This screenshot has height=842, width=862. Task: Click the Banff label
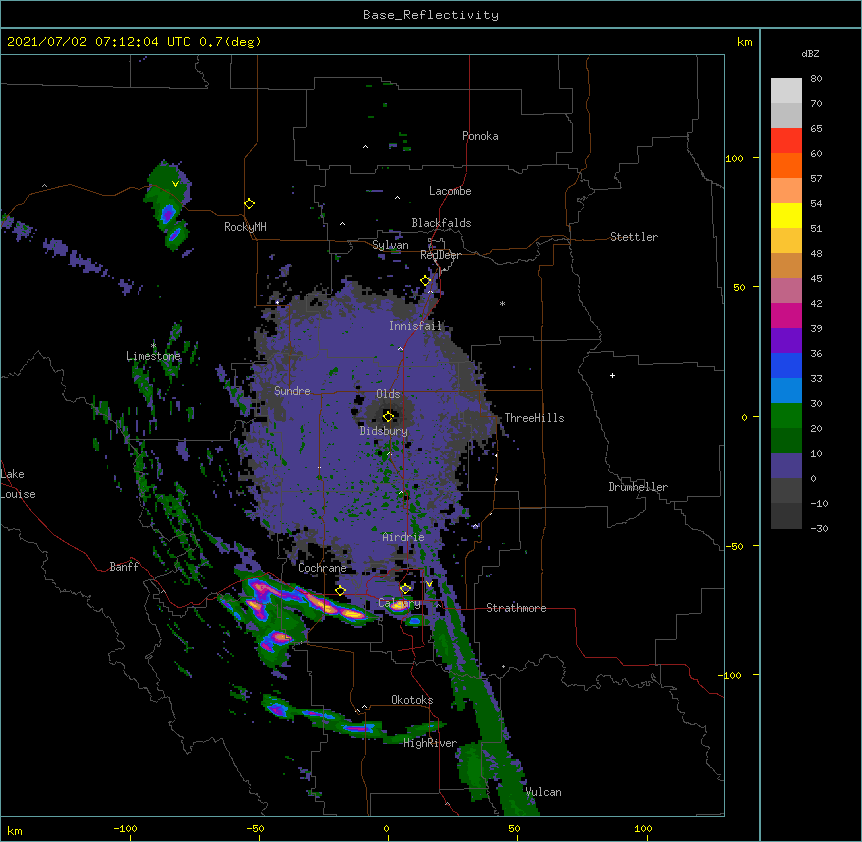pyautogui.click(x=124, y=567)
